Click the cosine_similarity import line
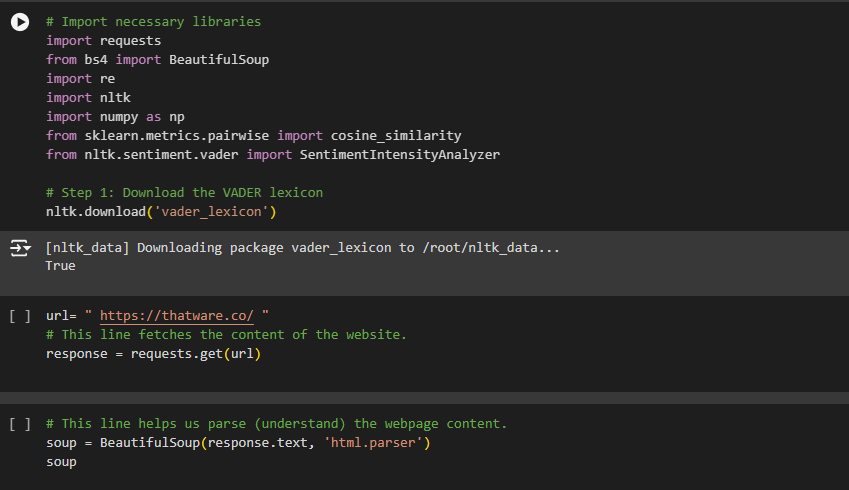The width and height of the screenshot is (849, 490). [x=254, y=135]
